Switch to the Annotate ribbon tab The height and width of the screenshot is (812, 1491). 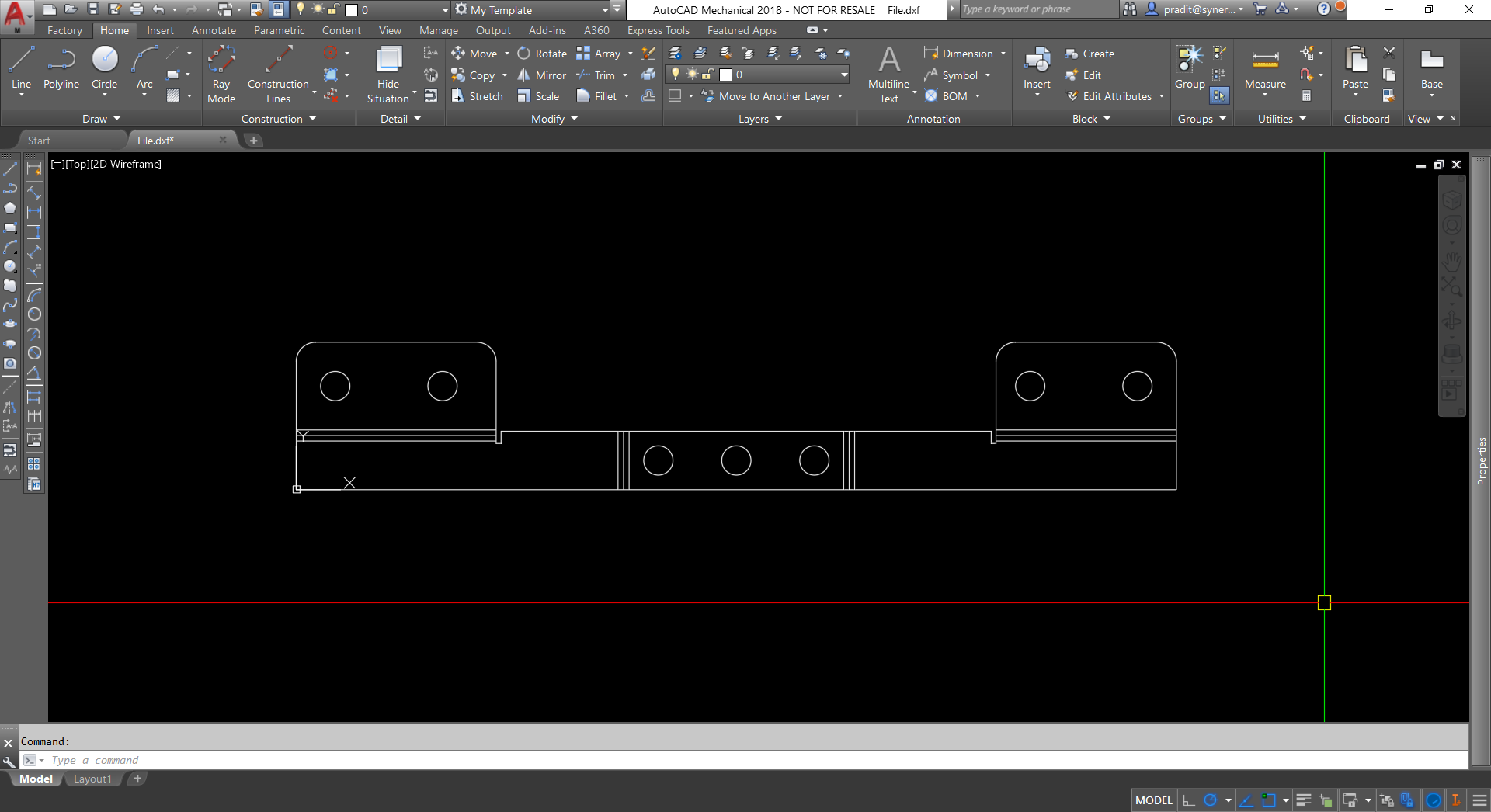pos(214,30)
